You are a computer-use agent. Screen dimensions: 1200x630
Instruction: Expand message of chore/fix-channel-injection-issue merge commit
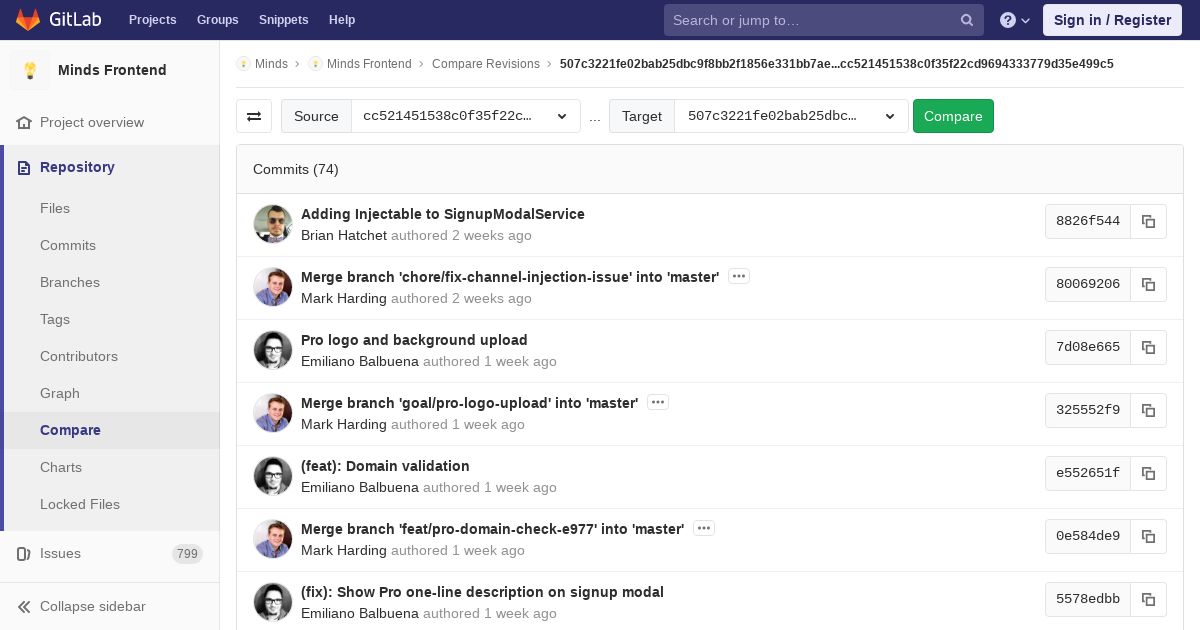[739, 277]
